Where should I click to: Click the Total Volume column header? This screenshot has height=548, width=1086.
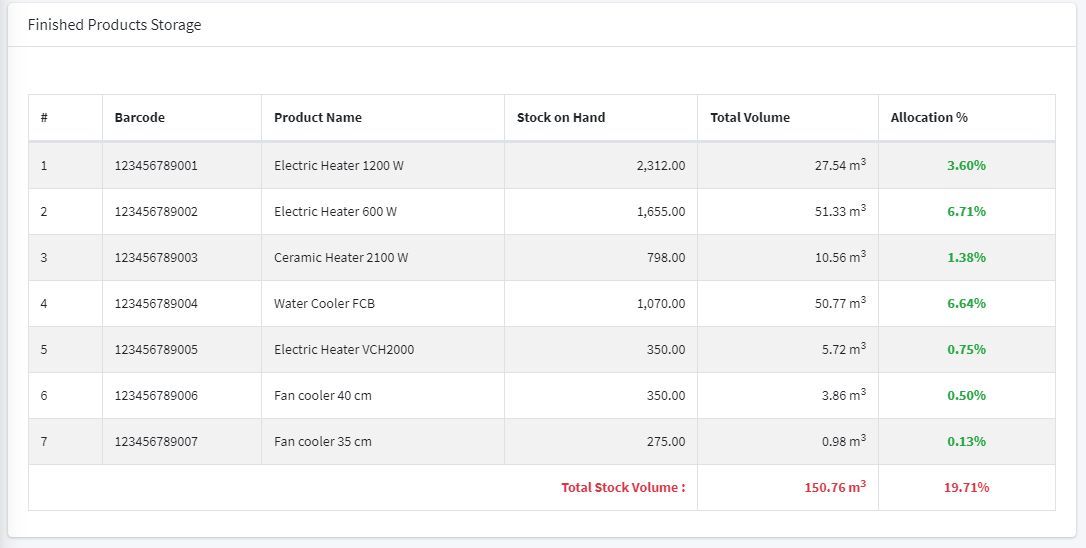tap(750, 118)
